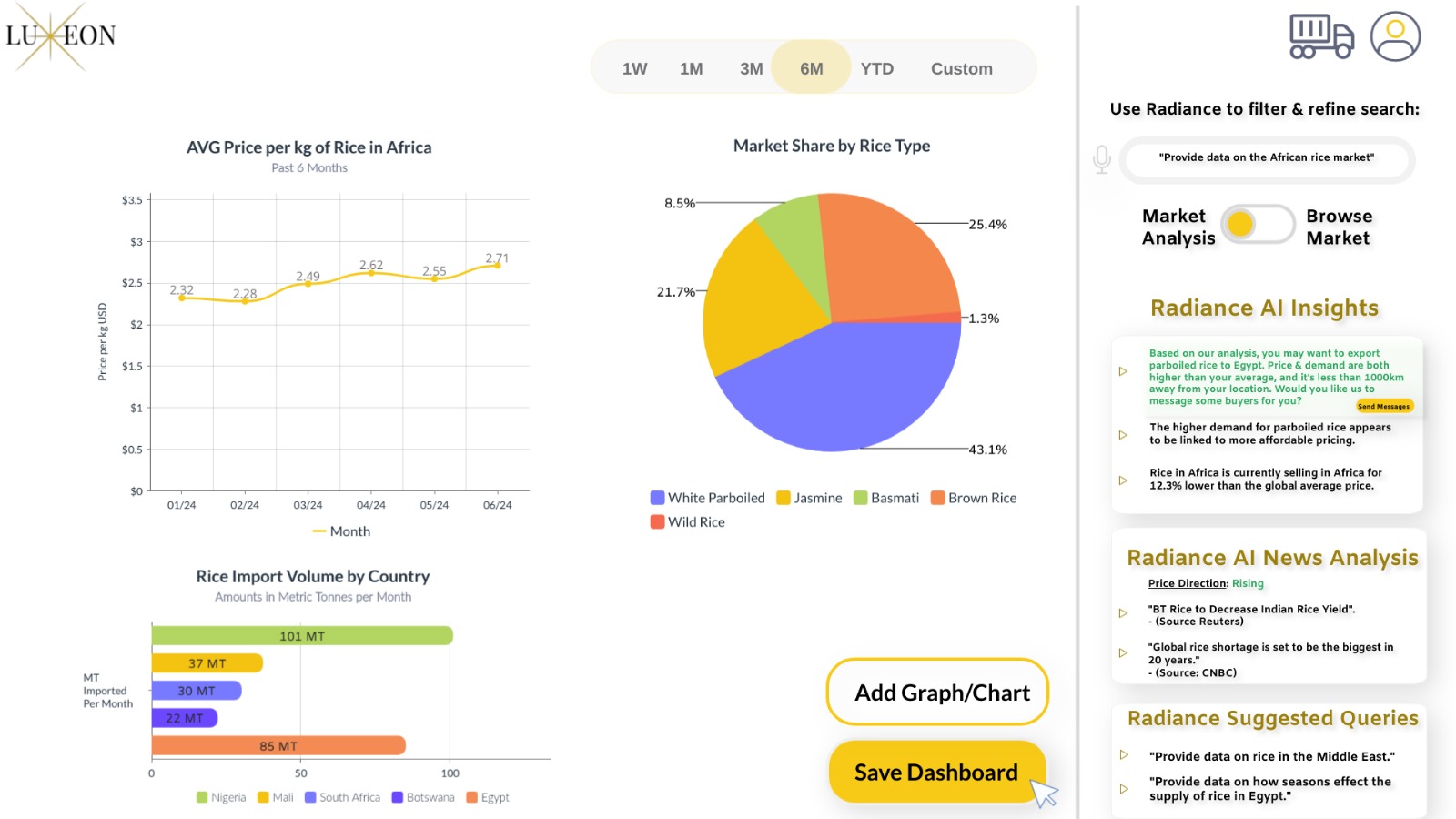Viewport: 1456px width, 819px height.
Task: Switch to the YTD time range
Action: pos(876,69)
